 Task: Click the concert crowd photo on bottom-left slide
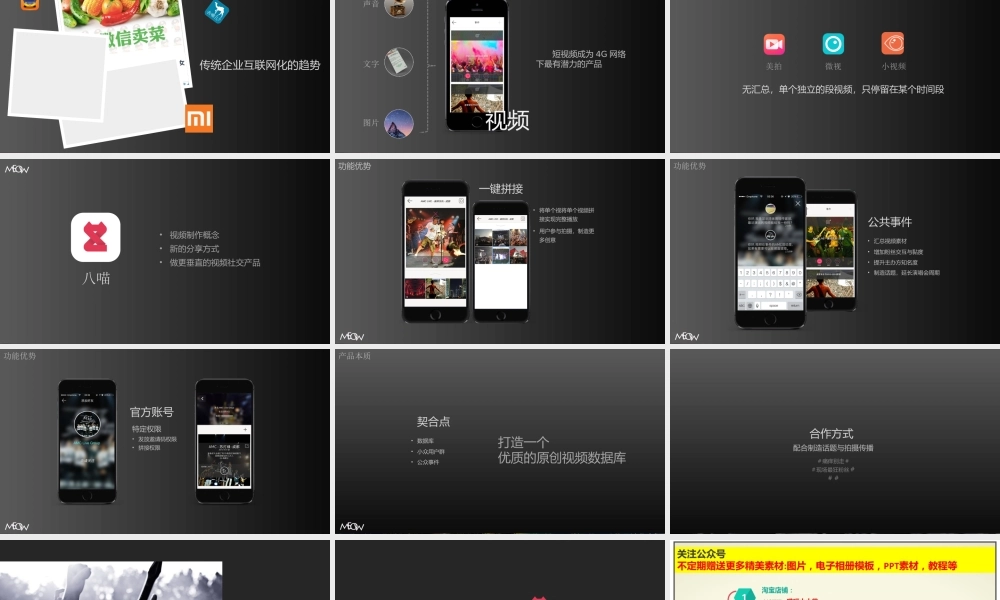click(x=111, y=580)
